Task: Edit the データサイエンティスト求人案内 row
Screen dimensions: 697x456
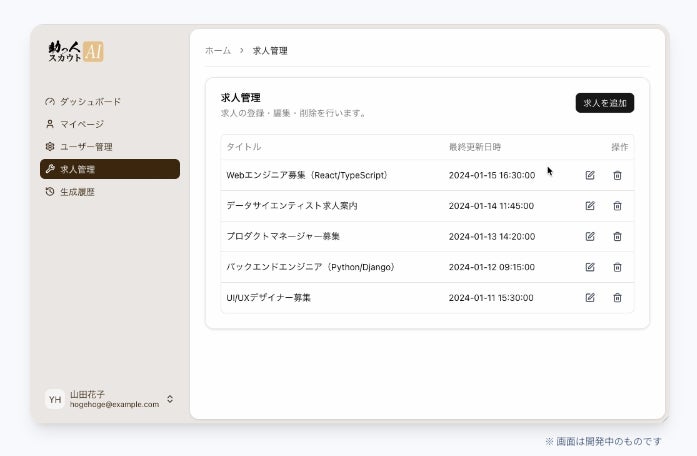Action: click(x=590, y=206)
